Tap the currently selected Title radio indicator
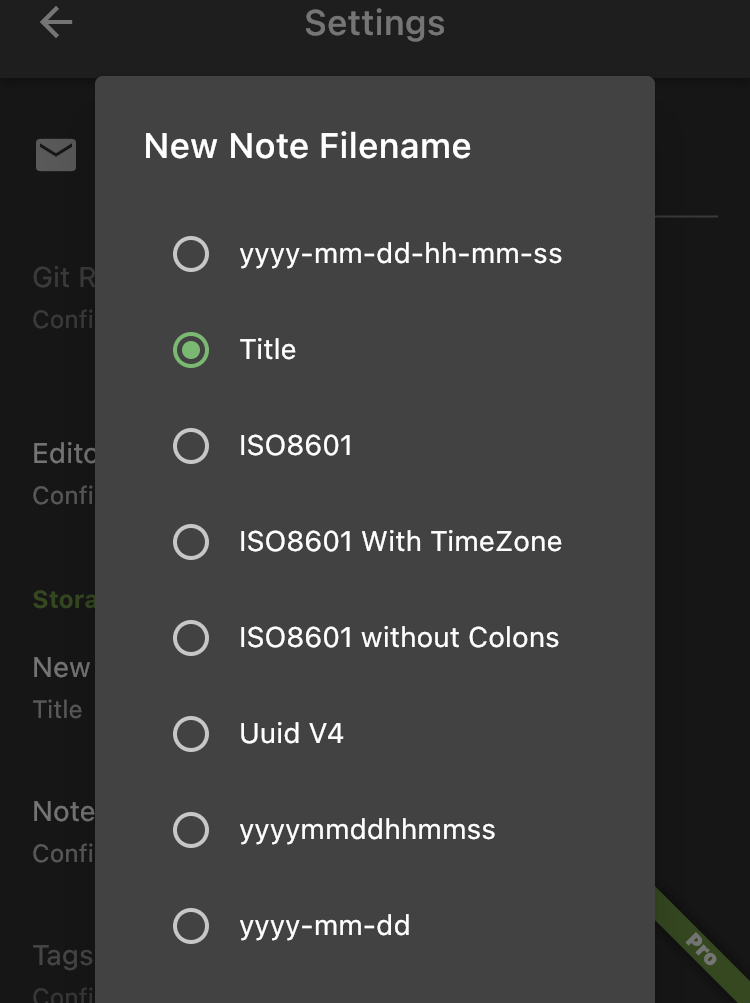Image resolution: width=750 pixels, height=1003 pixels. [x=190, y=349]
